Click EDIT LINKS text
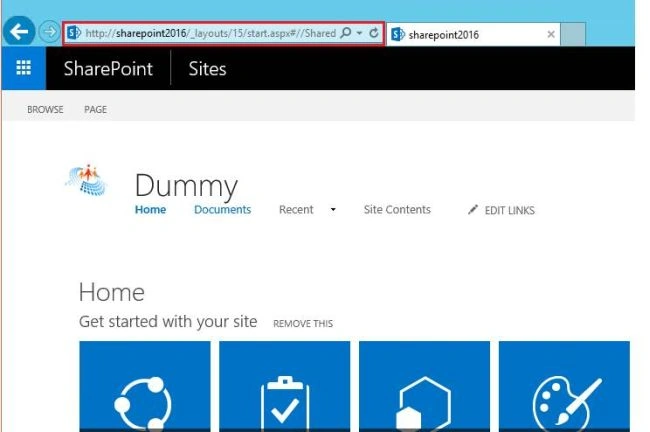Screen dimensions: 650x432 point(509,211)
